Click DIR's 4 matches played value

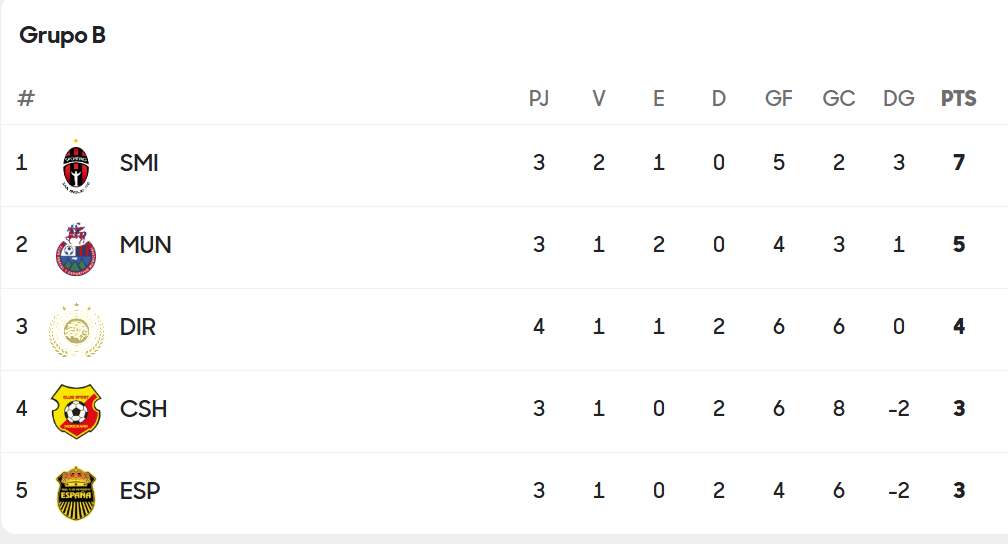[x=539, y=327]
